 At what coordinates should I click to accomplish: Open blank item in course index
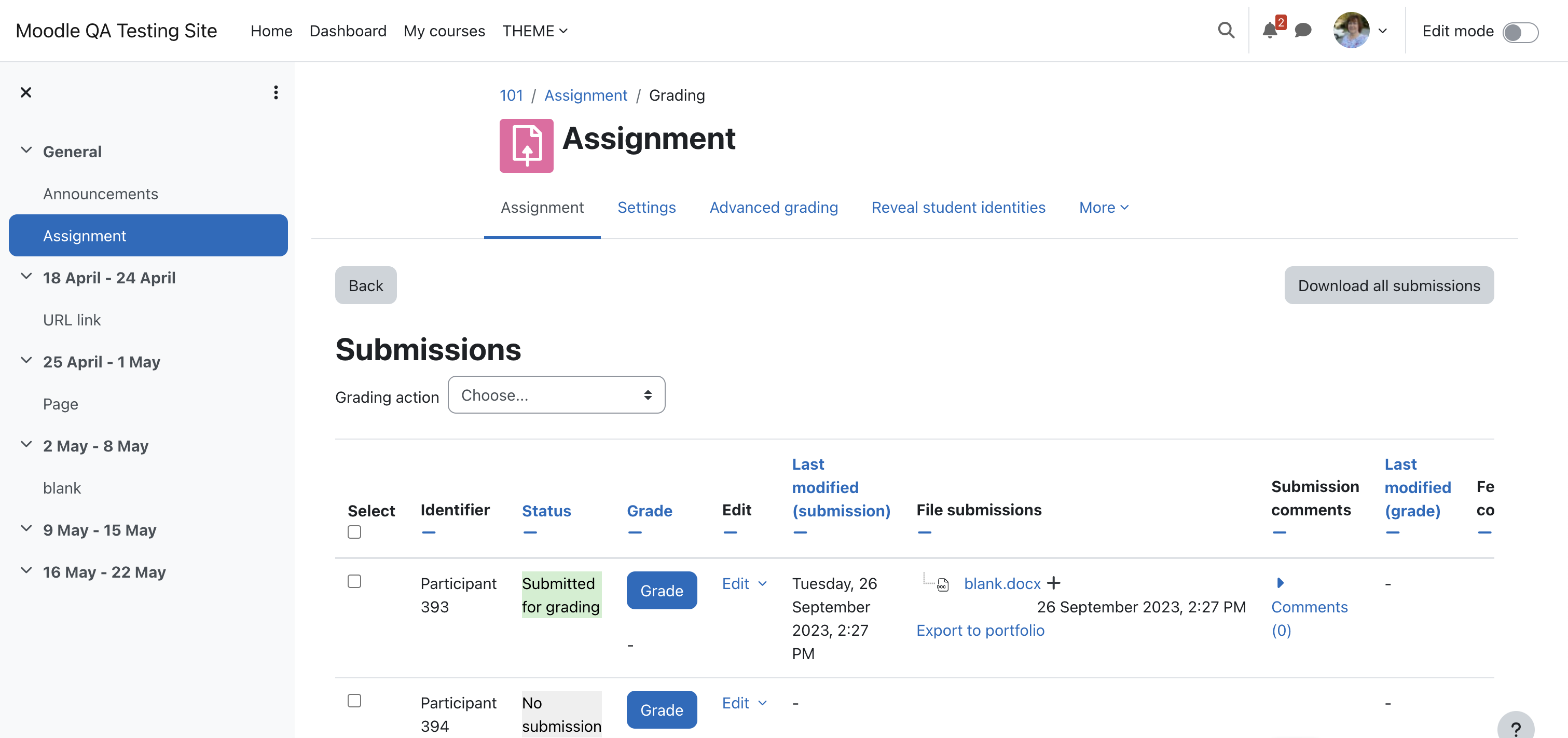pos(61,488)
